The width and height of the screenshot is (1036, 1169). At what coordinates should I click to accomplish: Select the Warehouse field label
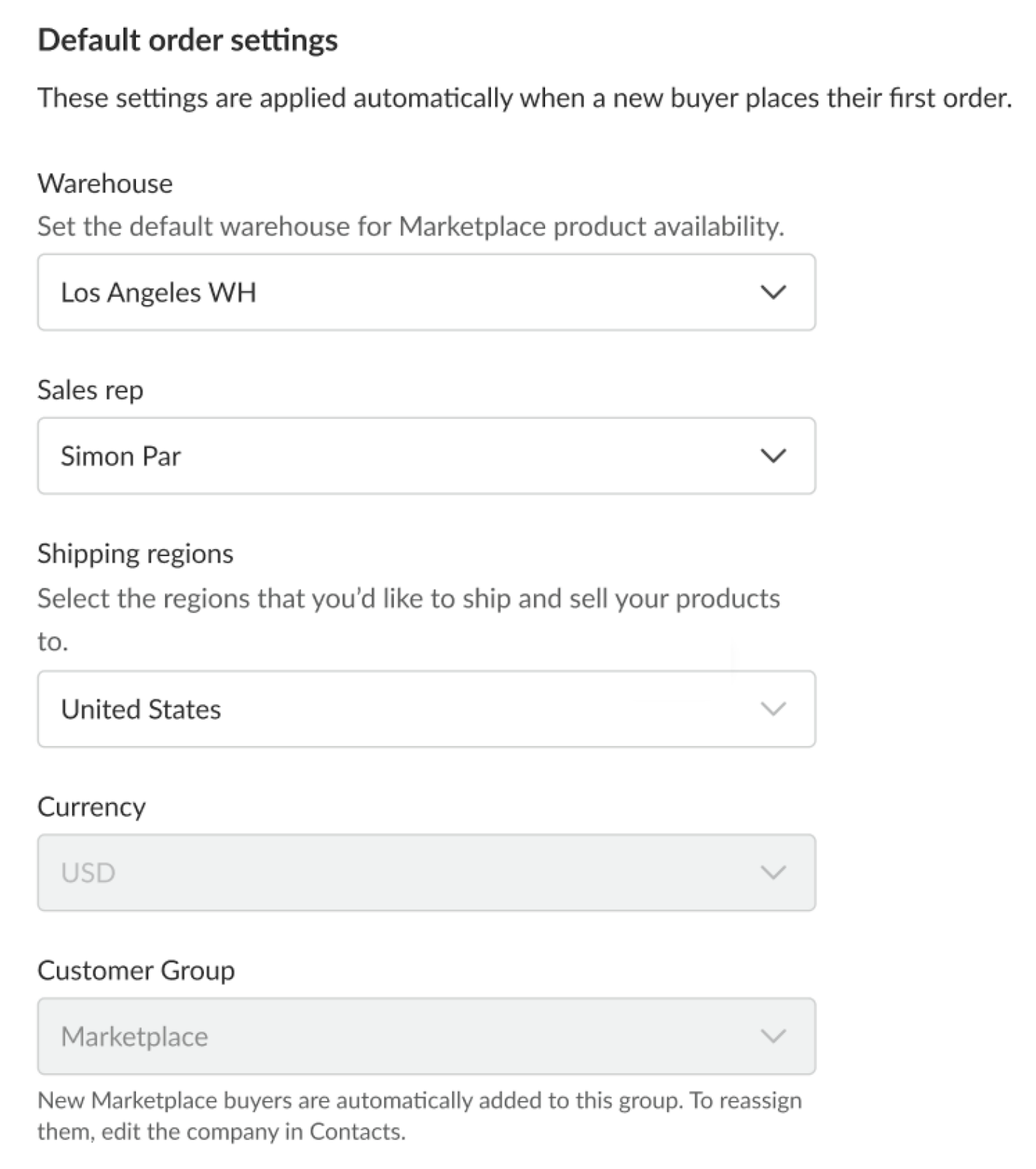pos(105,183)
